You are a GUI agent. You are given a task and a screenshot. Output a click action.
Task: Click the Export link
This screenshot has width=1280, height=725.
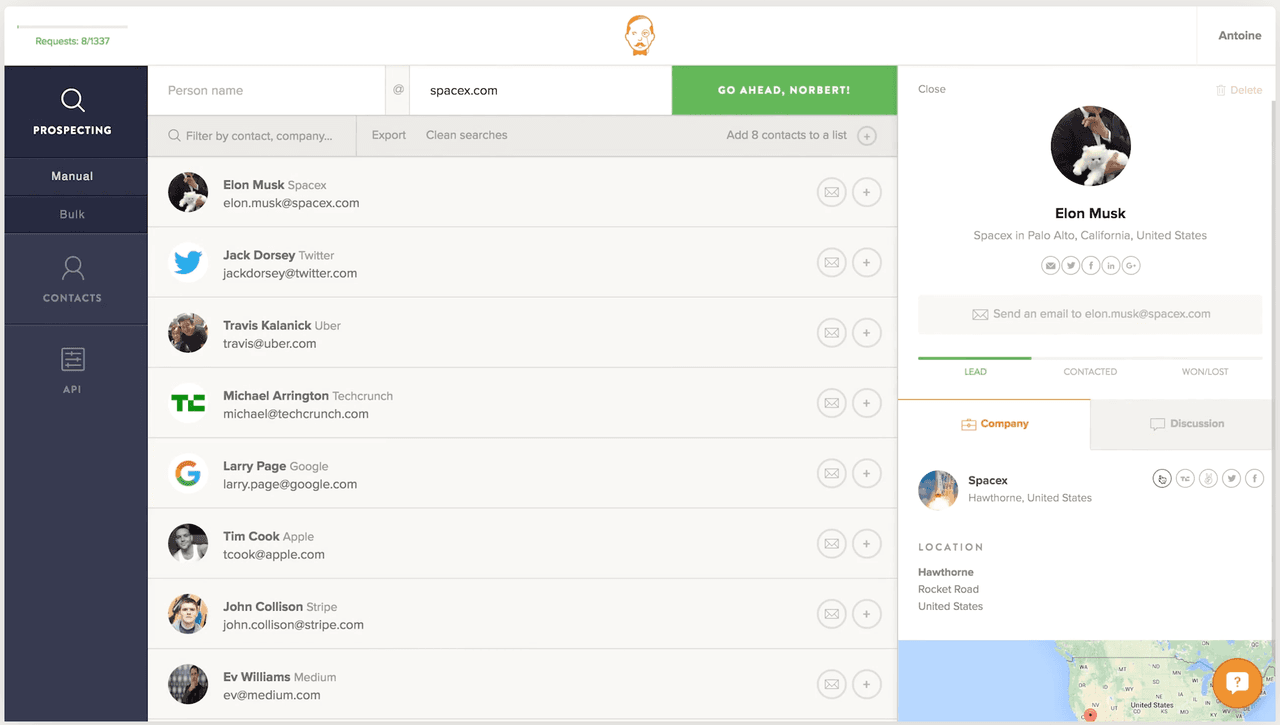point(388,135)
